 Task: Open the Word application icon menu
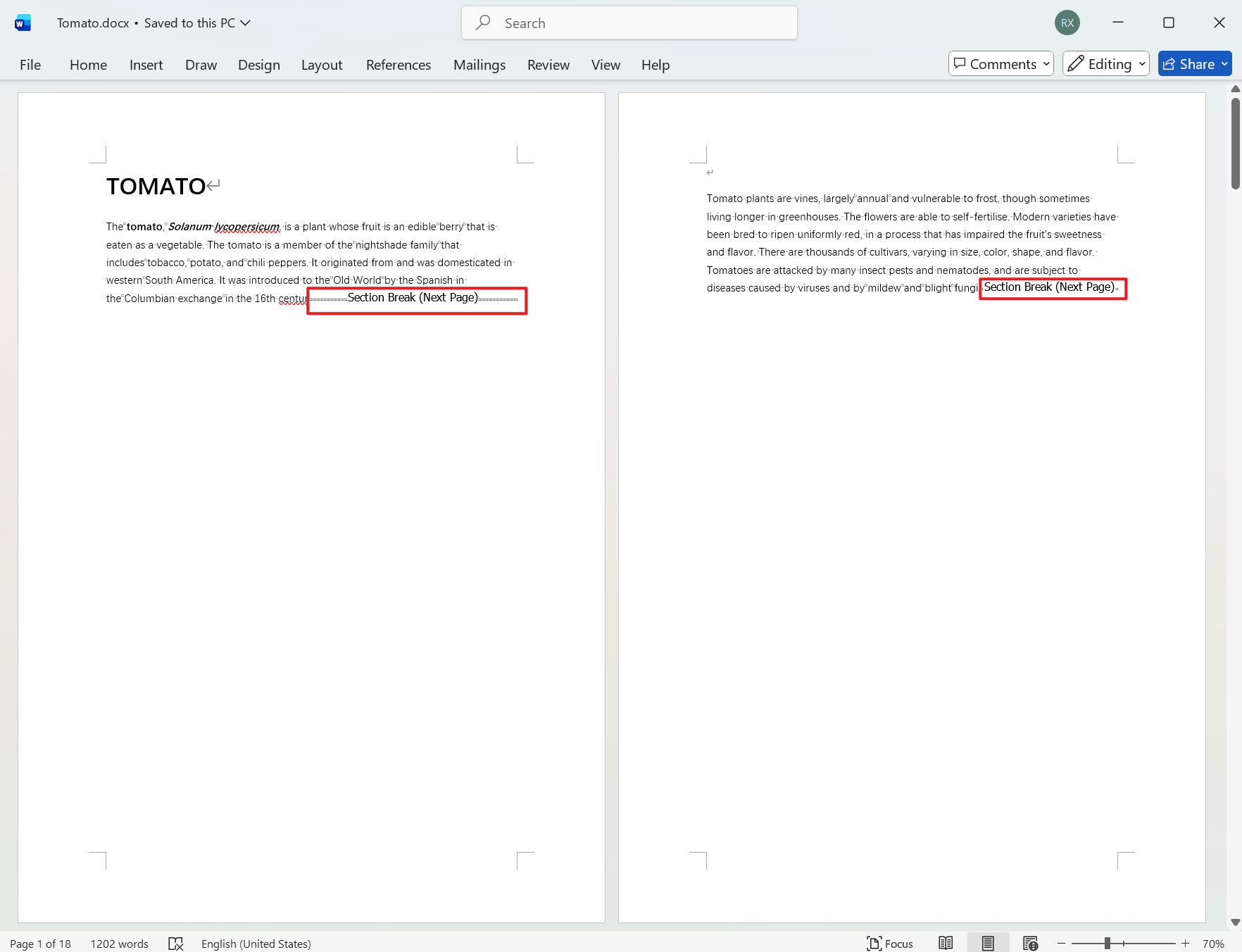22,22
